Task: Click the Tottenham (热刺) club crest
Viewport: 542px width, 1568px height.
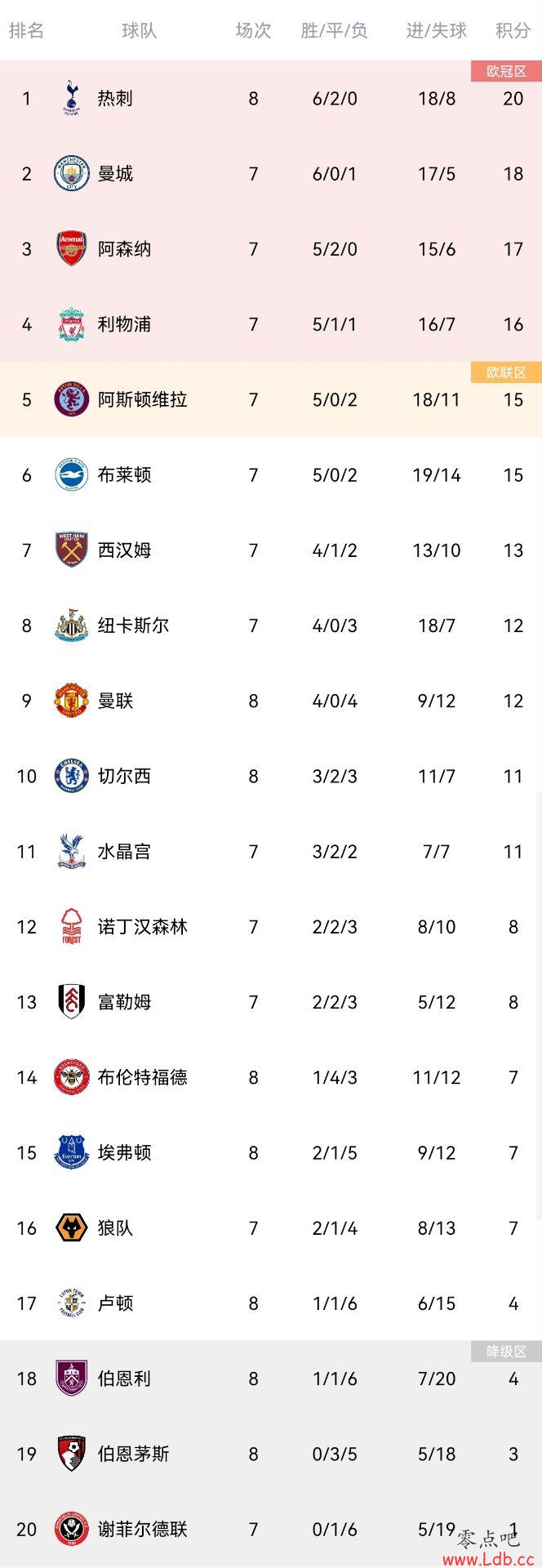Action: pyautogui.click(x=71, y=98)
